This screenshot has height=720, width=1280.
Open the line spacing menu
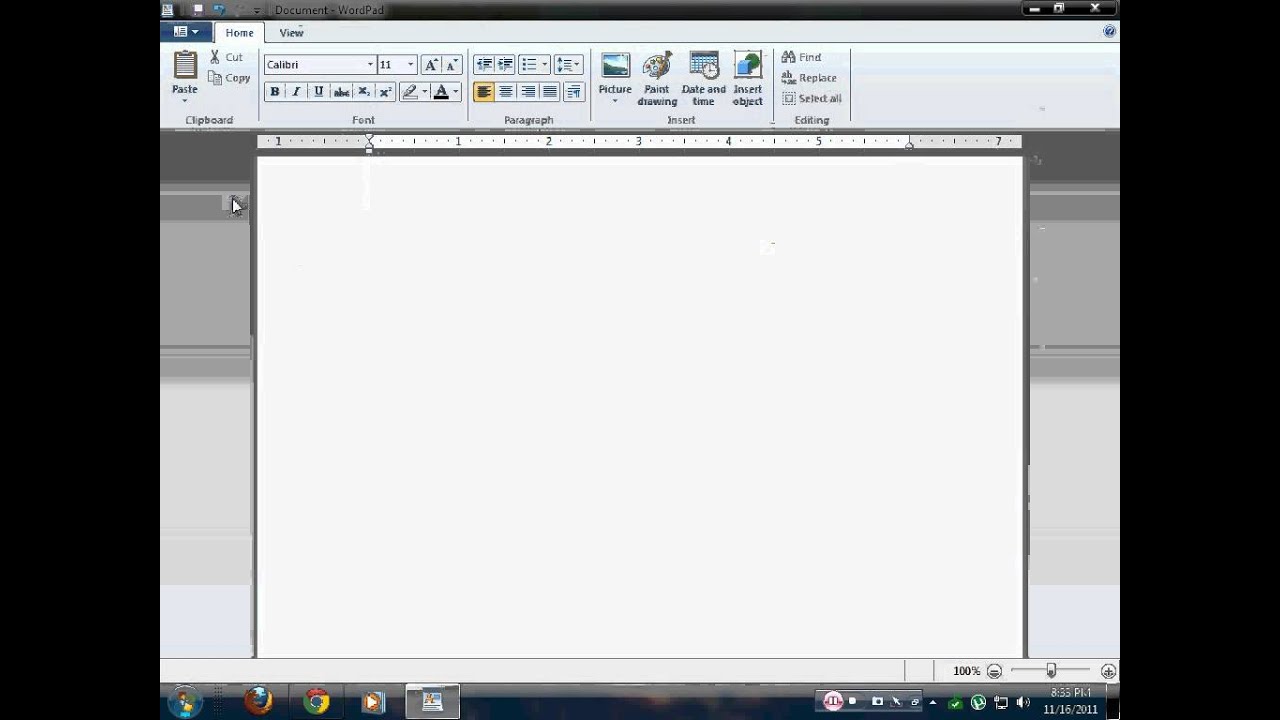pos(568,65)
